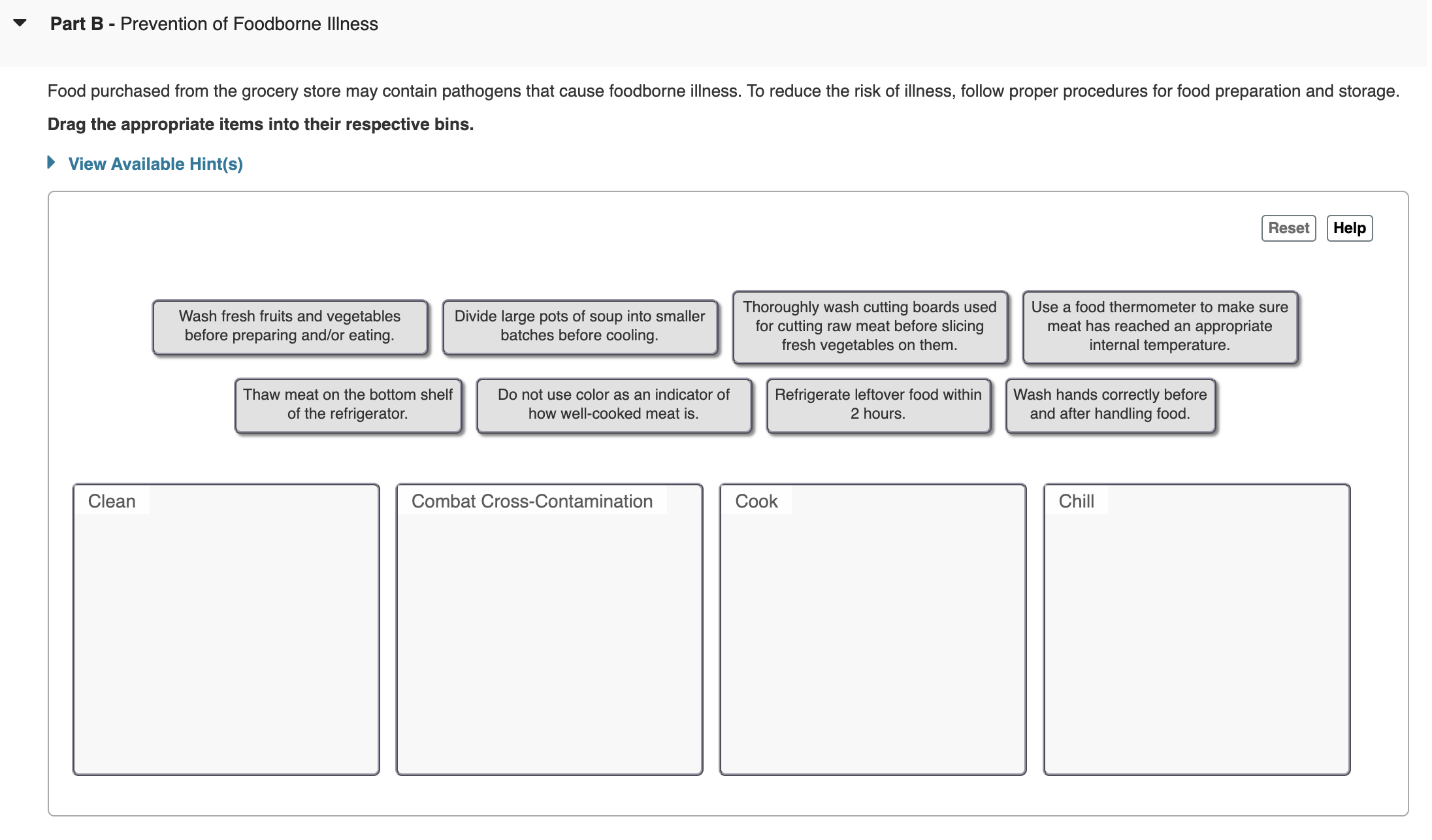The height and width of the screenshot is (840, 1432).
Task: Select 'Thaw meat on the bottom shelf' item
Action: [x=348, y=404]
